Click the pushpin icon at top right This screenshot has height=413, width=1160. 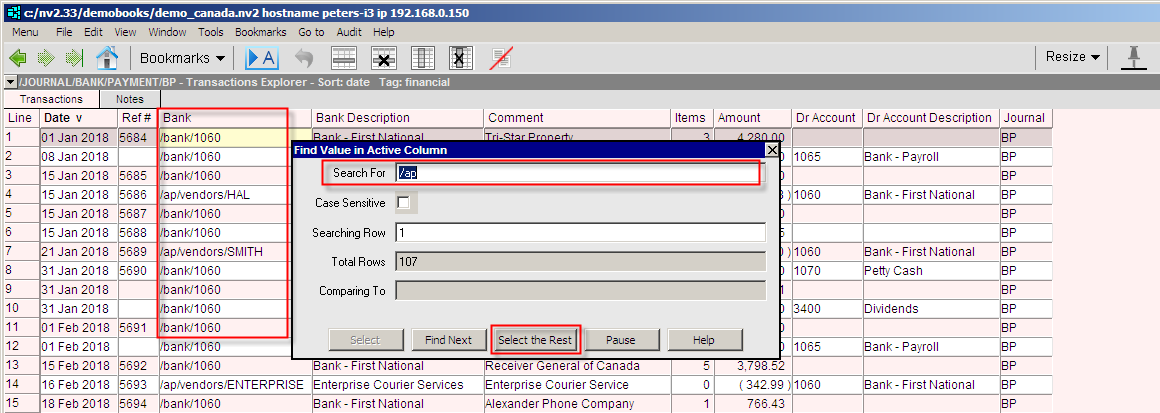click(x=1134, y=57)
